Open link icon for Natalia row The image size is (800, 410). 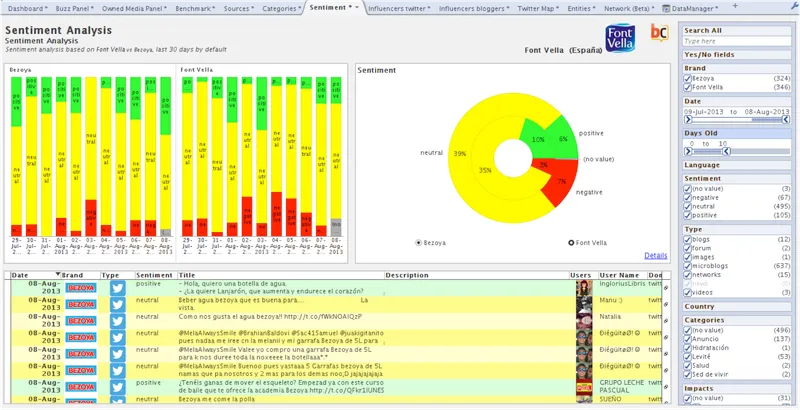(666, 321)
